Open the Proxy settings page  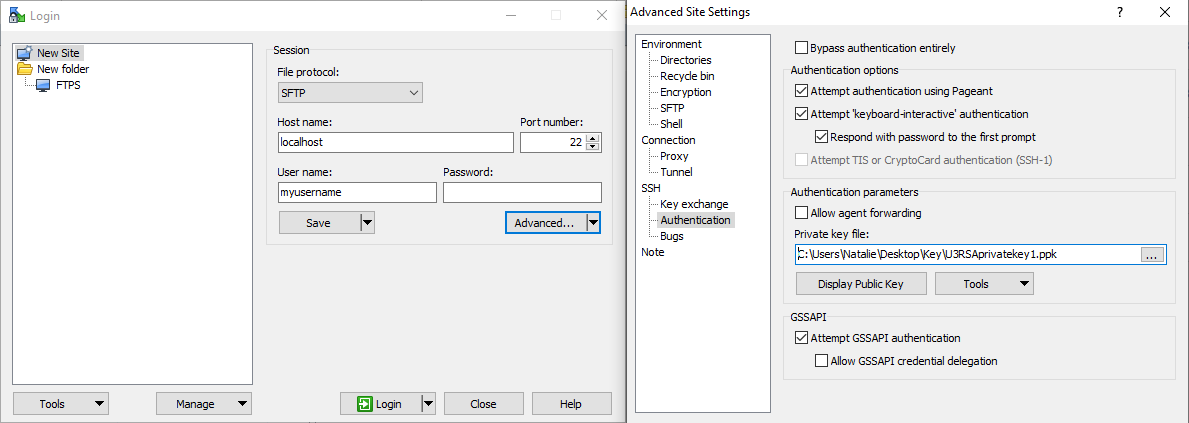coord(674,156)
